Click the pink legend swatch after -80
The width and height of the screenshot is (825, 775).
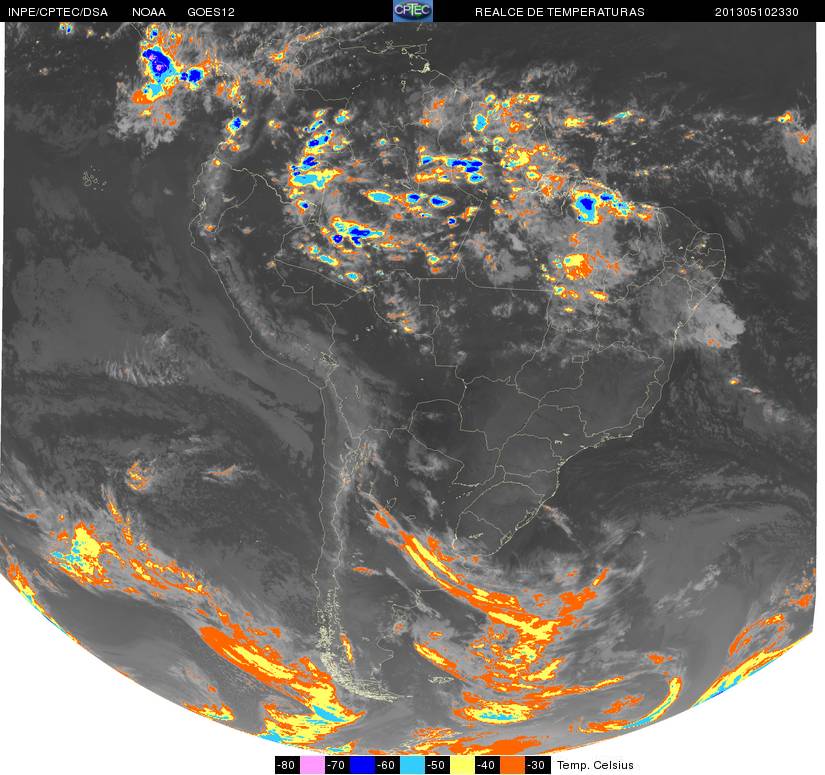coord(311,764)
